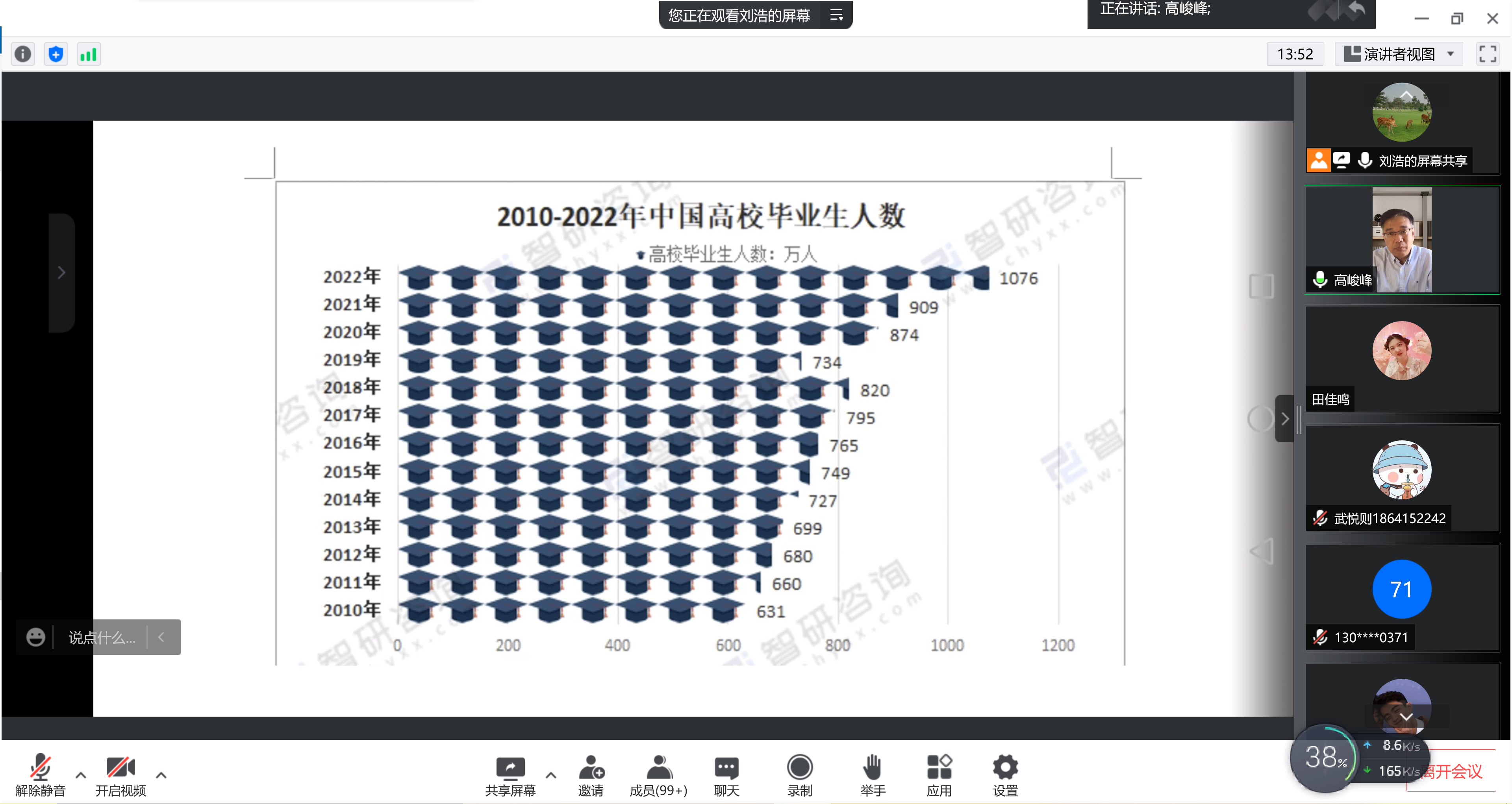The height and width of the screenshot is (804, 1512).
Task: Open the meeting info icon
Action: (23, 55)
